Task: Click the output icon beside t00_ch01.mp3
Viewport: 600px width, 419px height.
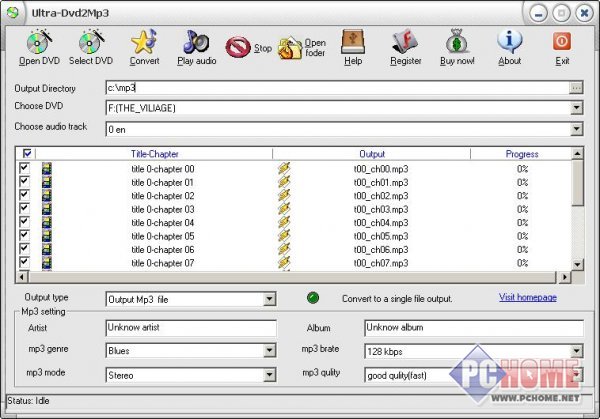Action: 284,182
